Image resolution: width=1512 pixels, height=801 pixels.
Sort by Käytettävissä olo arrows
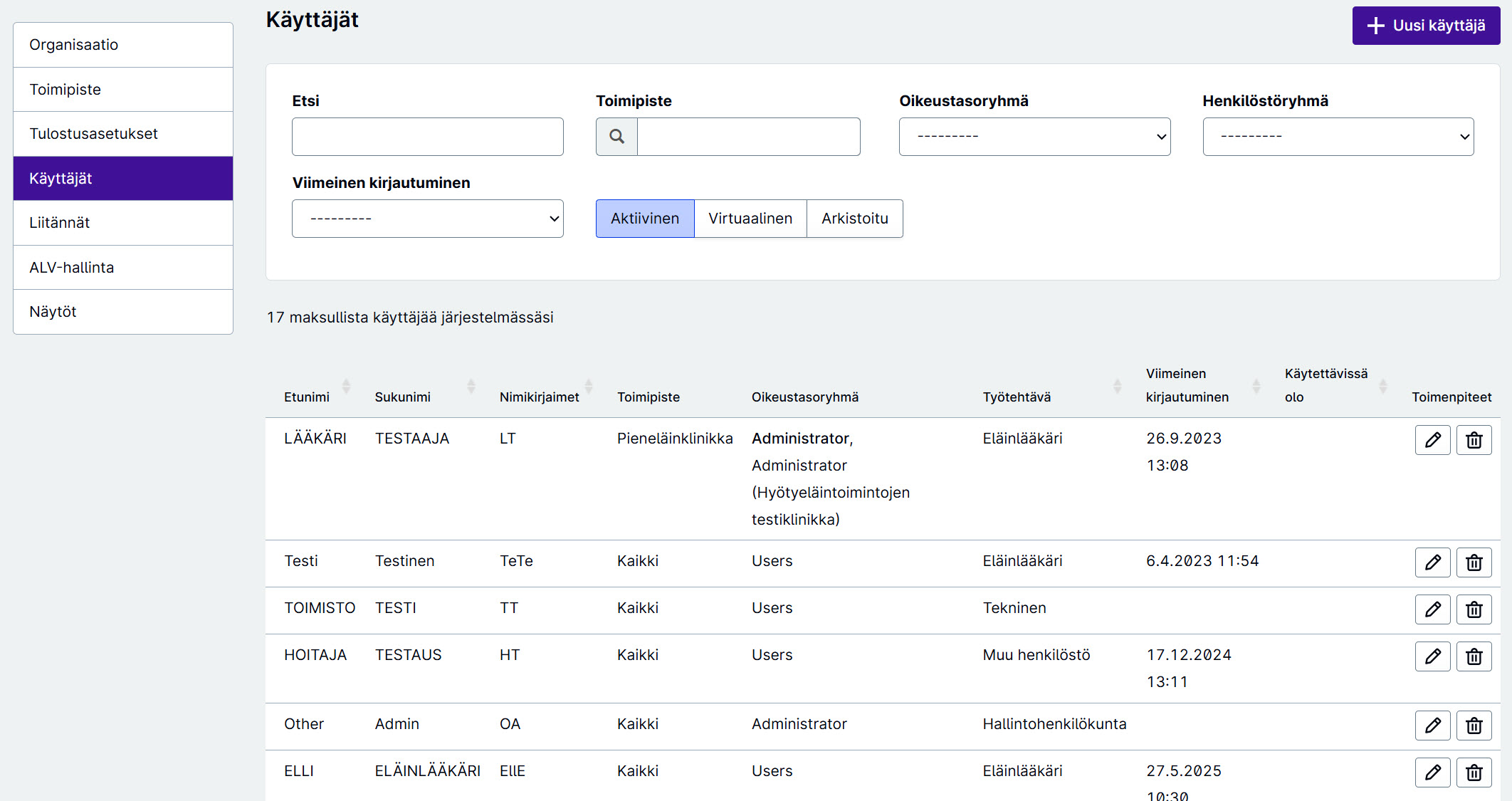(x=1382, y=386)
